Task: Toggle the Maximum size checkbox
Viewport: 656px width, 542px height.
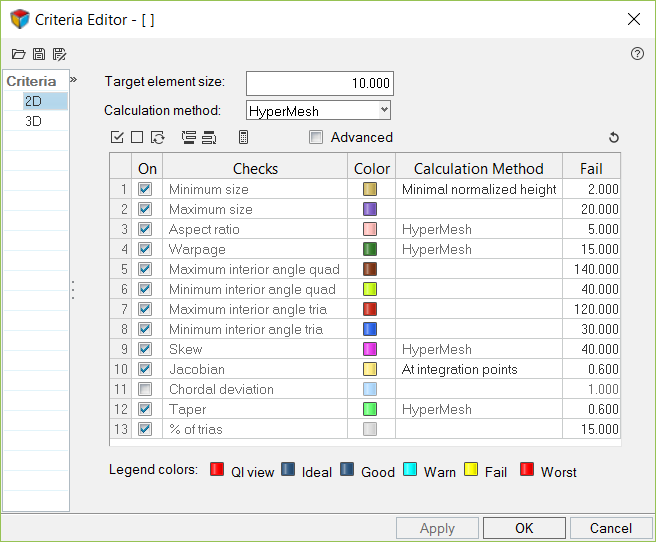Action: point(145,209)
